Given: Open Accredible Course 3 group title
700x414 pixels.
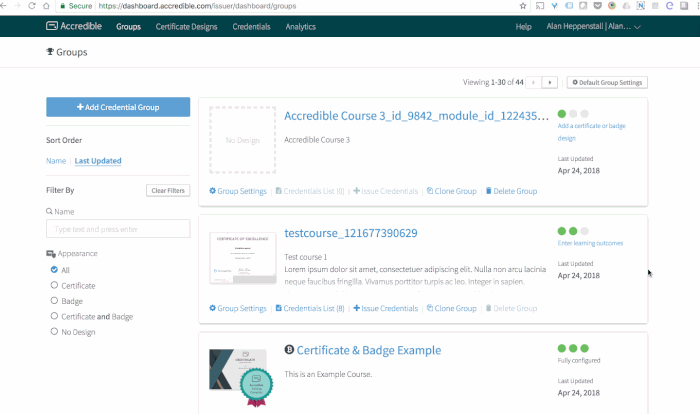Looking at the screenshot, I should click(417, 116).
